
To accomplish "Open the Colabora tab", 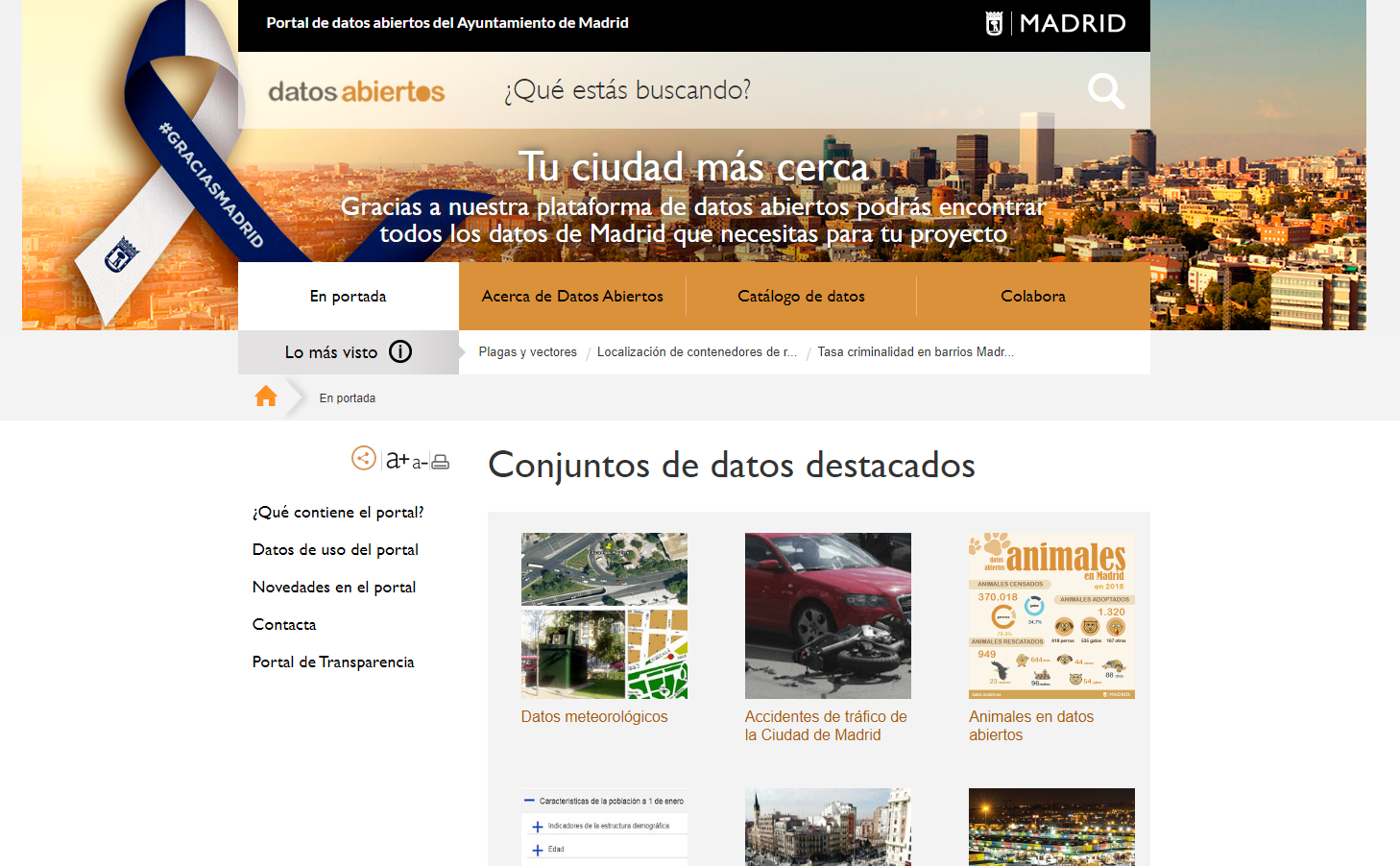I will point(1033,296).
